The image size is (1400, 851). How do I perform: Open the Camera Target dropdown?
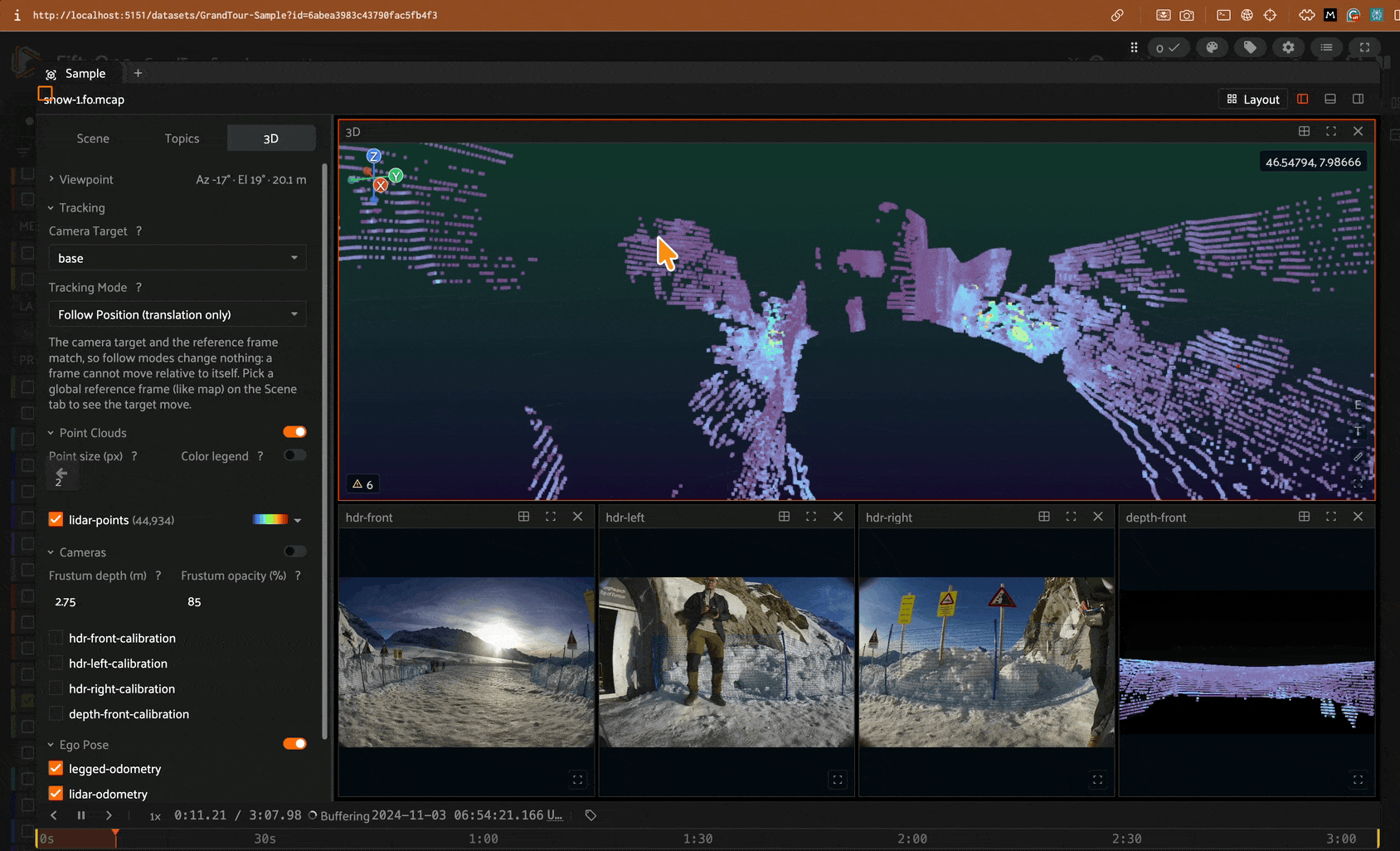pos(177,258)
